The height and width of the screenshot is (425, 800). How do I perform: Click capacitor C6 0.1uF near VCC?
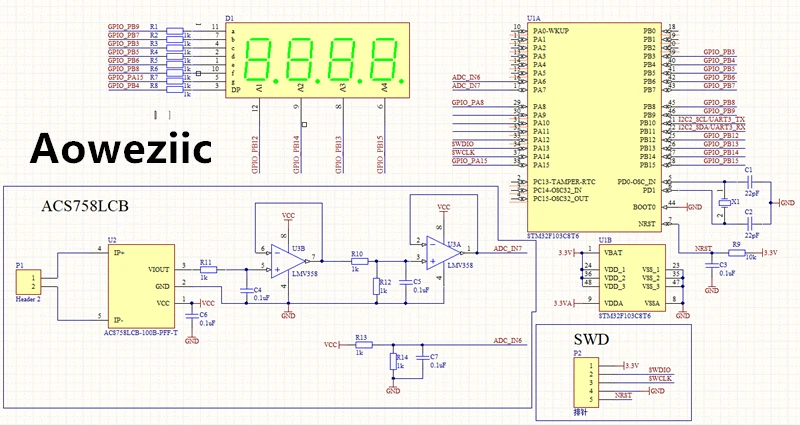click(192, 316)
